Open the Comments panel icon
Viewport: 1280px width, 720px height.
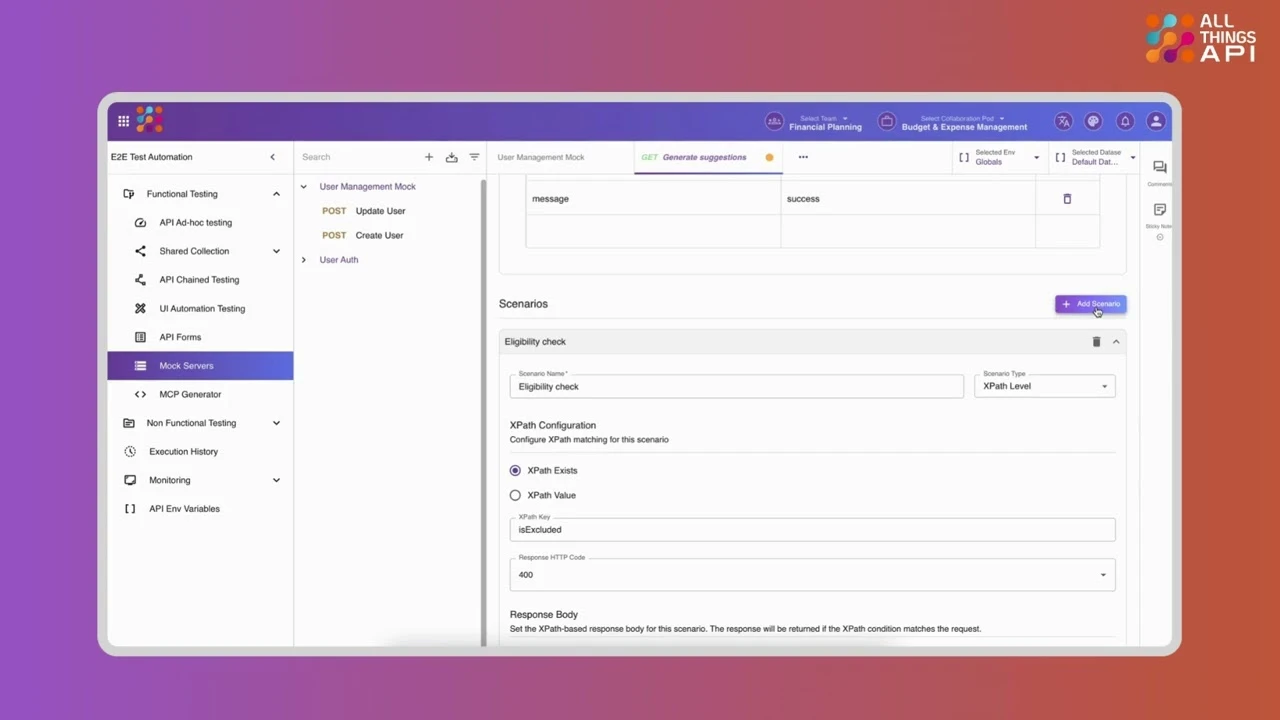tap(1159, 168)
